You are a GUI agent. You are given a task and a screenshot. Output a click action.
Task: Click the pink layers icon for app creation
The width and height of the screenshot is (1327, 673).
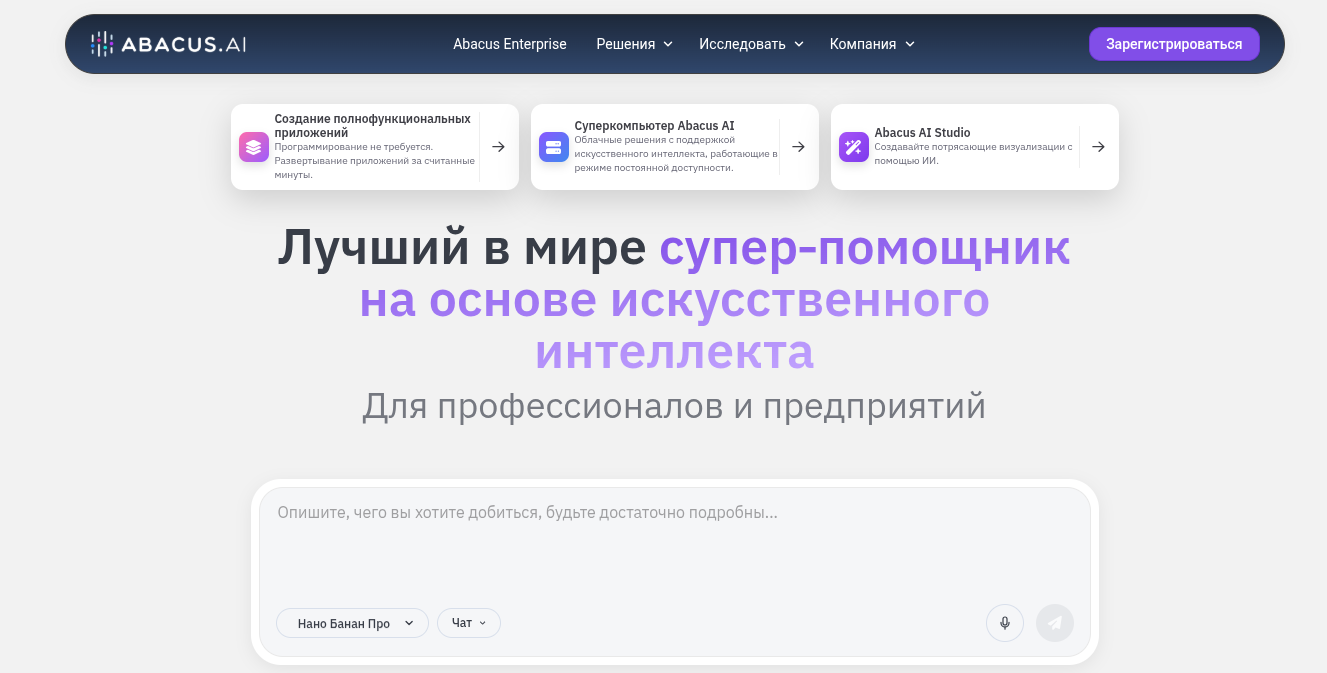tap(254, 147)
